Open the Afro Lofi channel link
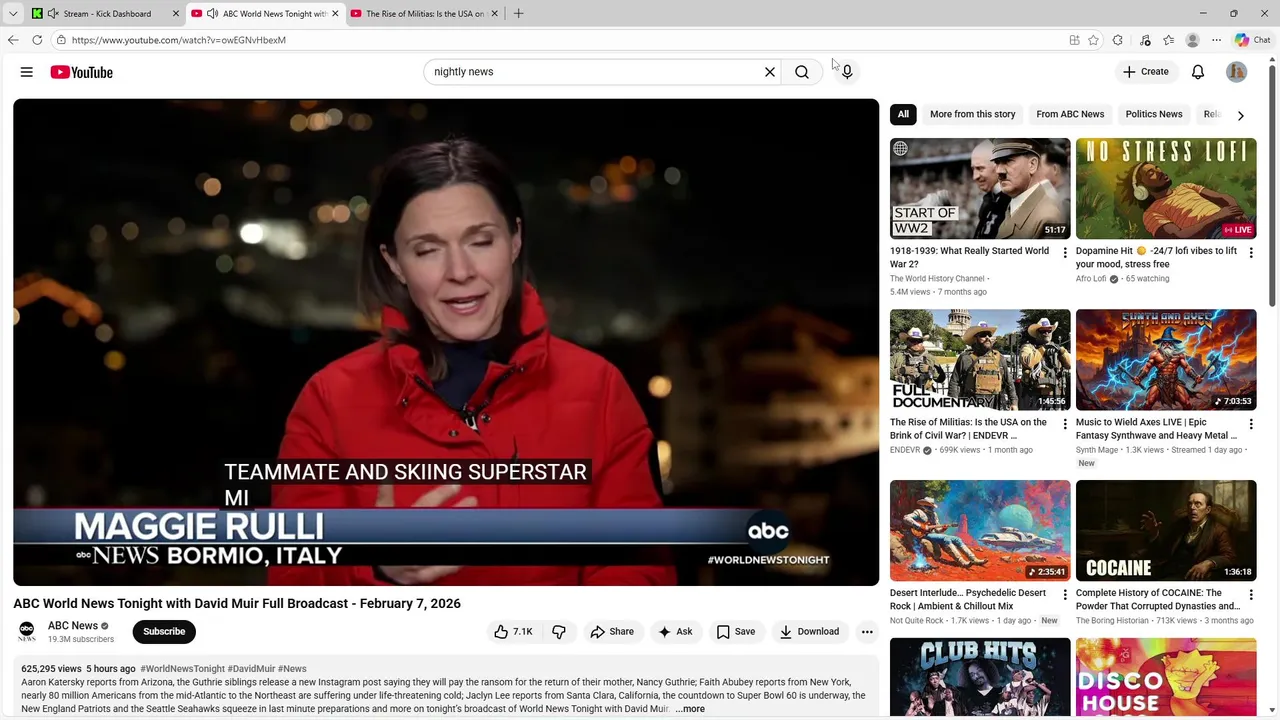Screen dimensions: 1280x720 (x=1091, y=279)
